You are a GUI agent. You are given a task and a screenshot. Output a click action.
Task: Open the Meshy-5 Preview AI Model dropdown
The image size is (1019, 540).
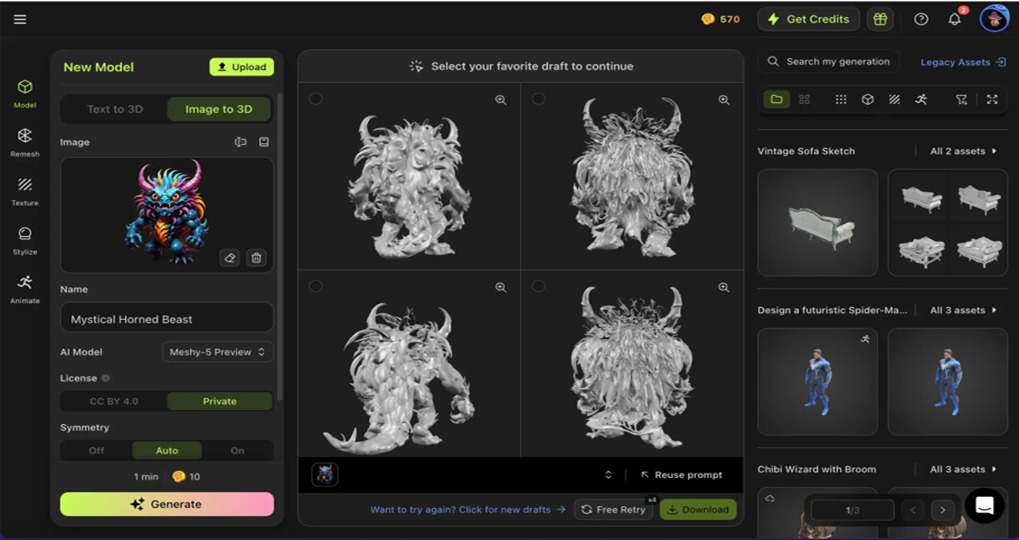click(217, 352)
